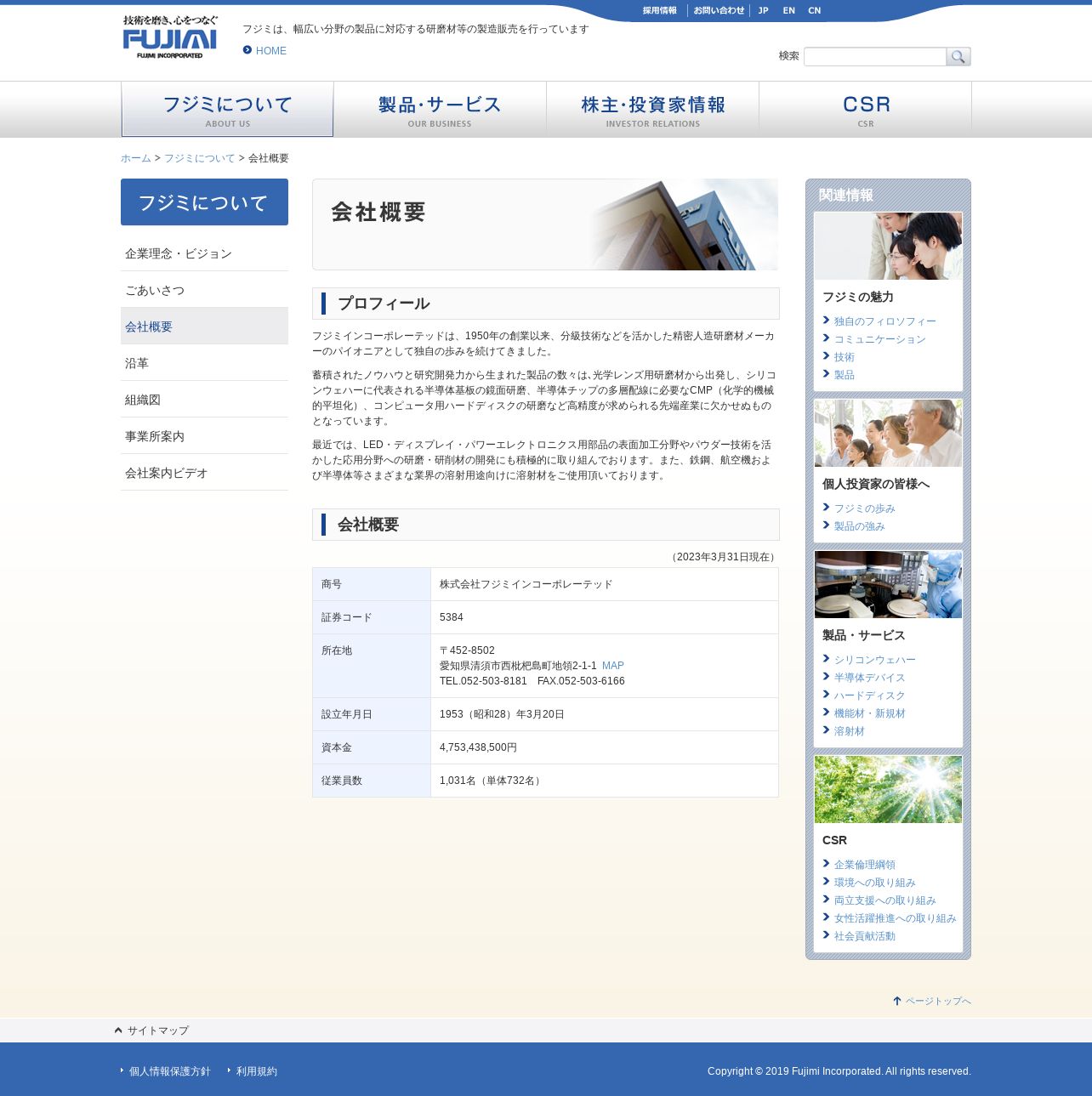The width and height of the screenshot is (1092, 1096).
Task: Open 半導体デバイス link
Action: pyautogui.click(x=869, y=678)
